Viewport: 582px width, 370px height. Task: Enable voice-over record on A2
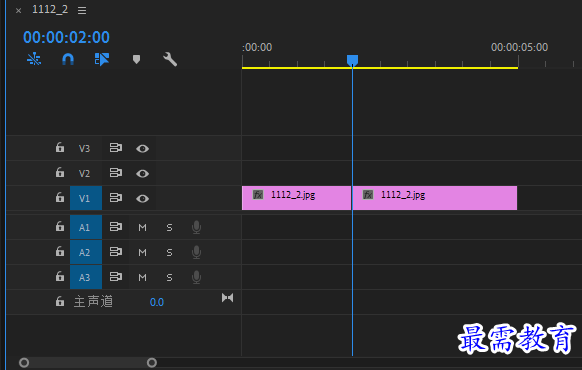(x=196, y=252)
